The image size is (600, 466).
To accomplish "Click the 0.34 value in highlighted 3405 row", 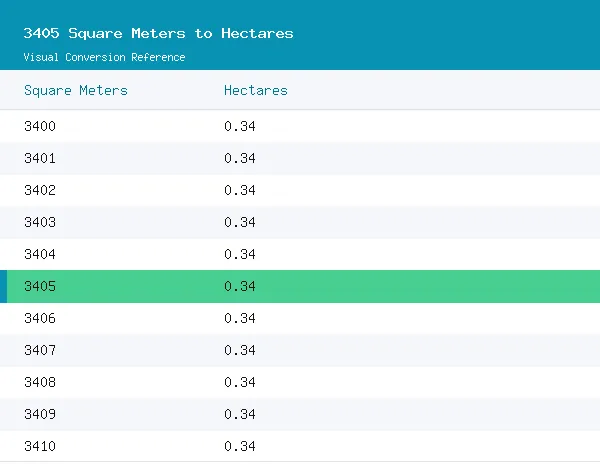I will [x=240, y=286].
